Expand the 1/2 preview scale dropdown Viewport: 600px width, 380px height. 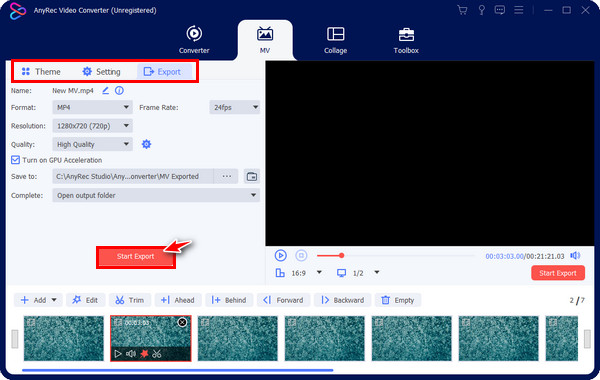(x=377, y=272)
